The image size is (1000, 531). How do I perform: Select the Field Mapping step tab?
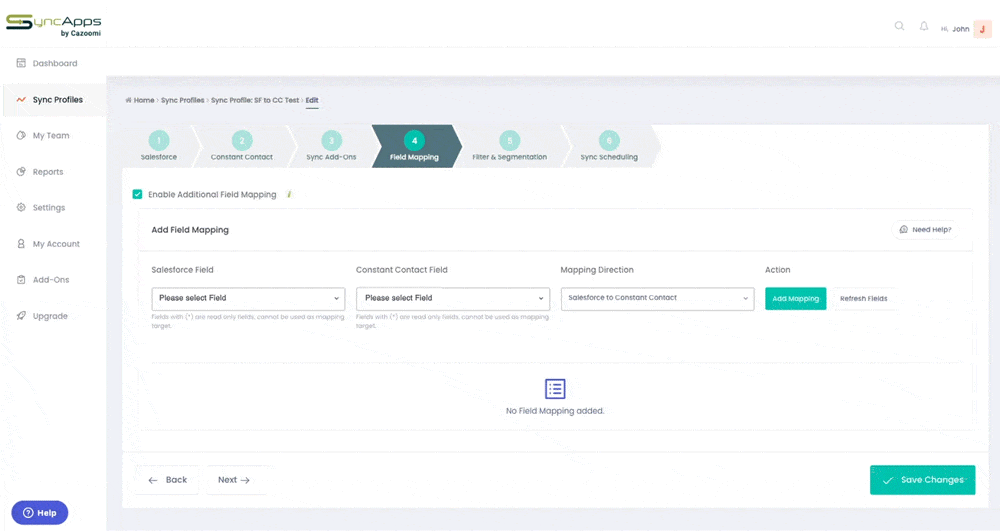(415, 146)
